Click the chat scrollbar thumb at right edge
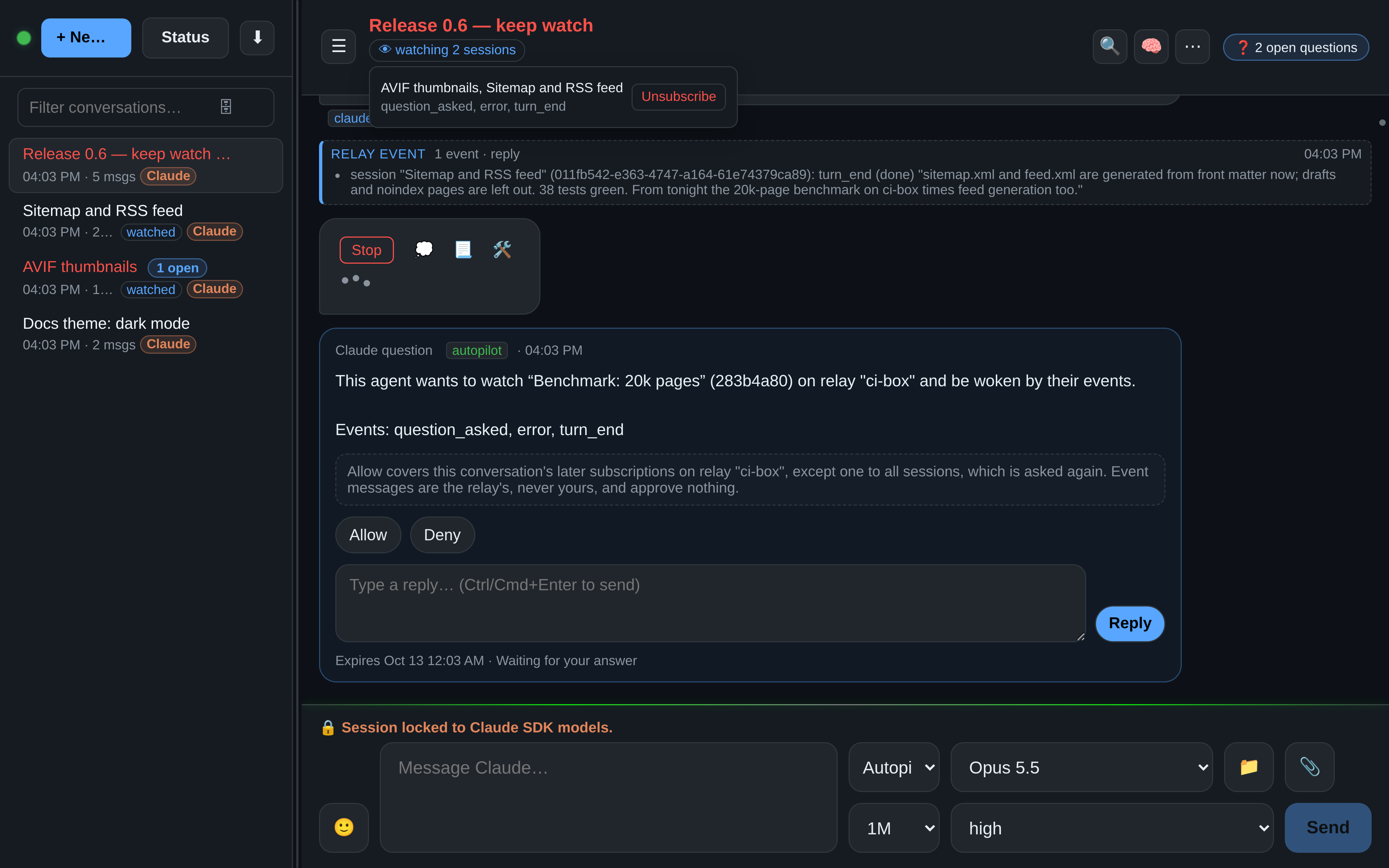The height and width of the screenshot is (868, 1389). click(x=1381, y=122)
